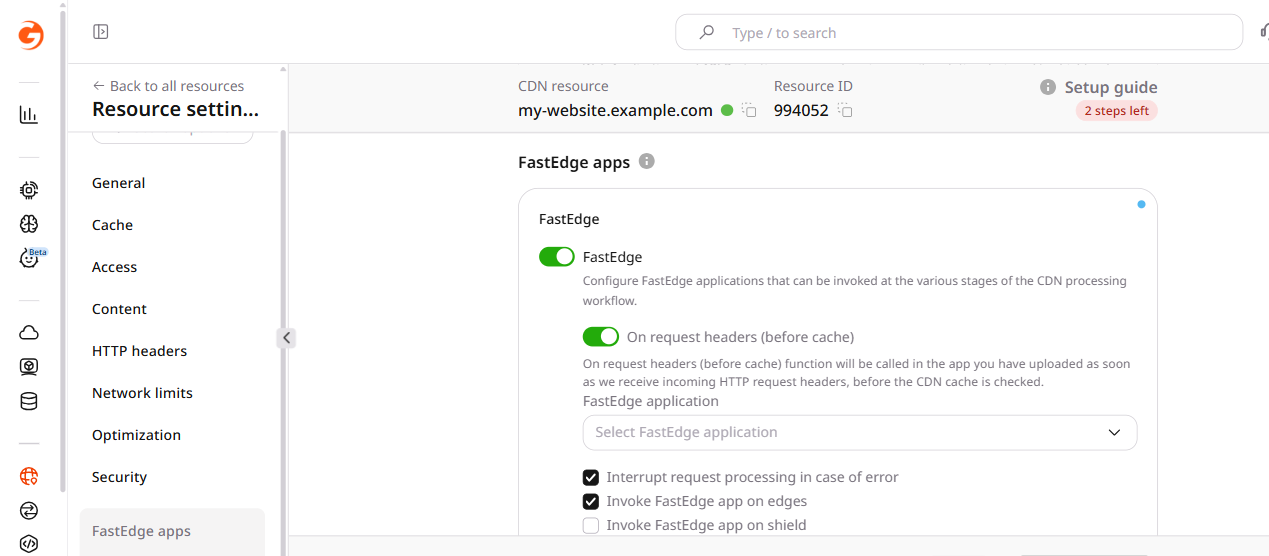Focus the Type / to search field

point(959,32)
